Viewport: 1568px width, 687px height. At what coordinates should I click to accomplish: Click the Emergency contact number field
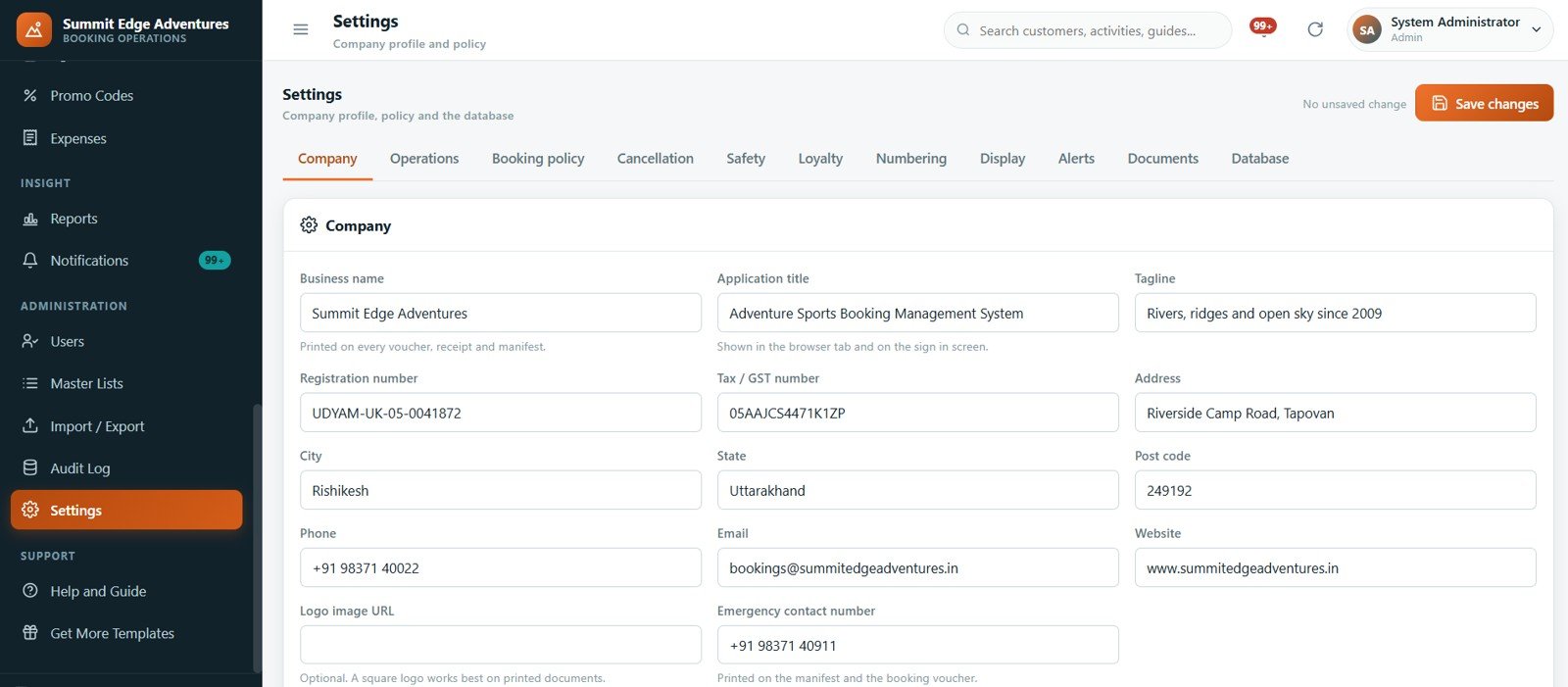pos(917,645)
